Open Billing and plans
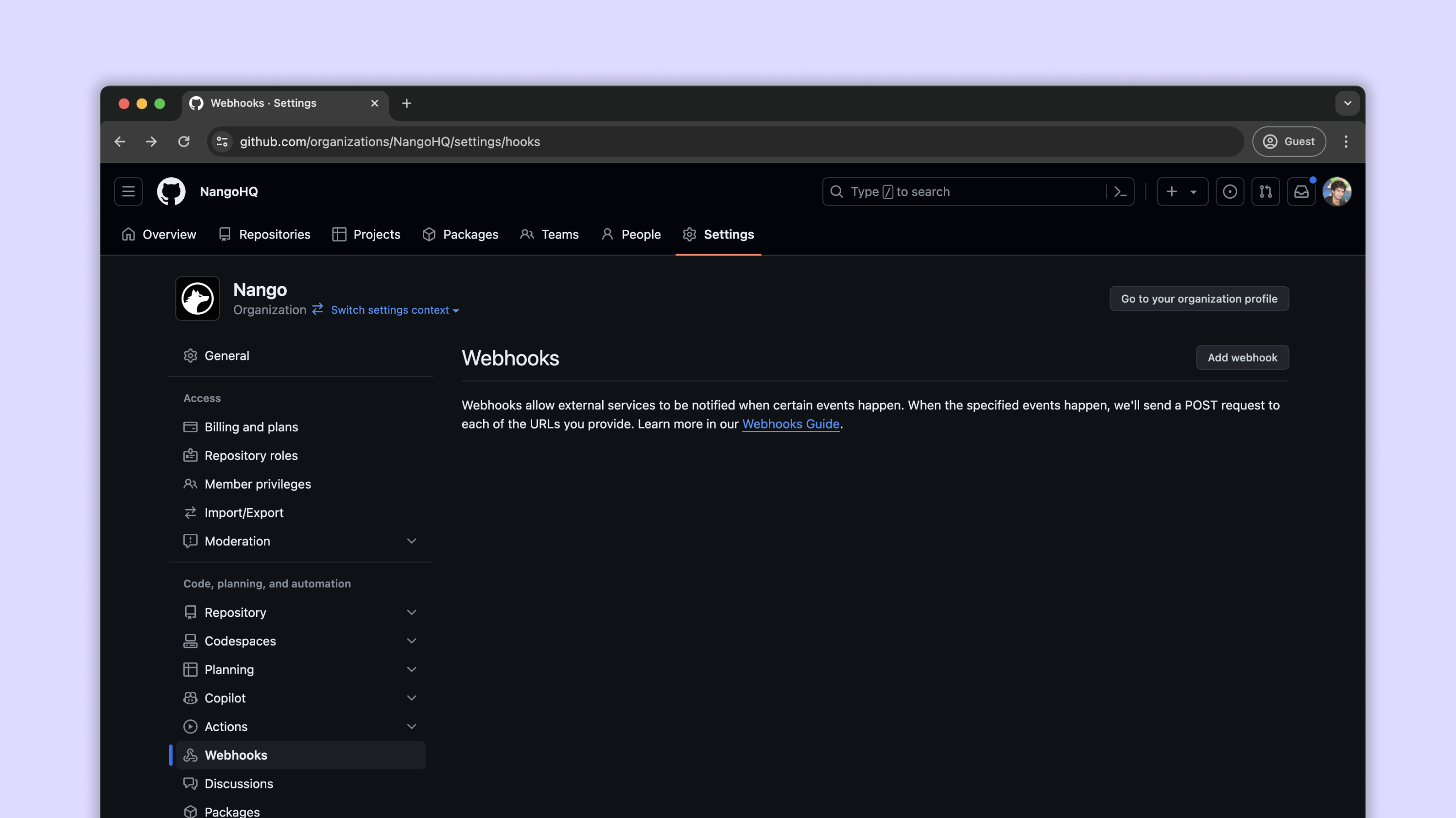Screen dimensions: 1456x818 (x=301, y=426)
